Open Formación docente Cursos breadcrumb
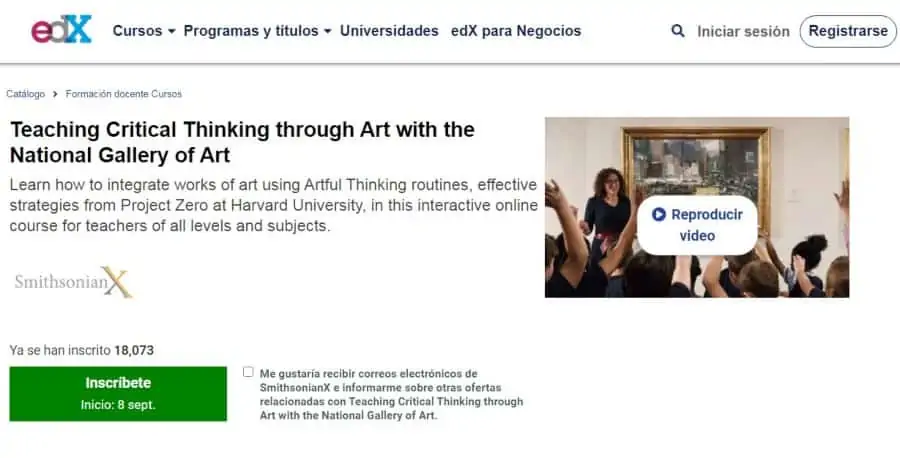This screenshot has width=900, height=458. point(123,94)
